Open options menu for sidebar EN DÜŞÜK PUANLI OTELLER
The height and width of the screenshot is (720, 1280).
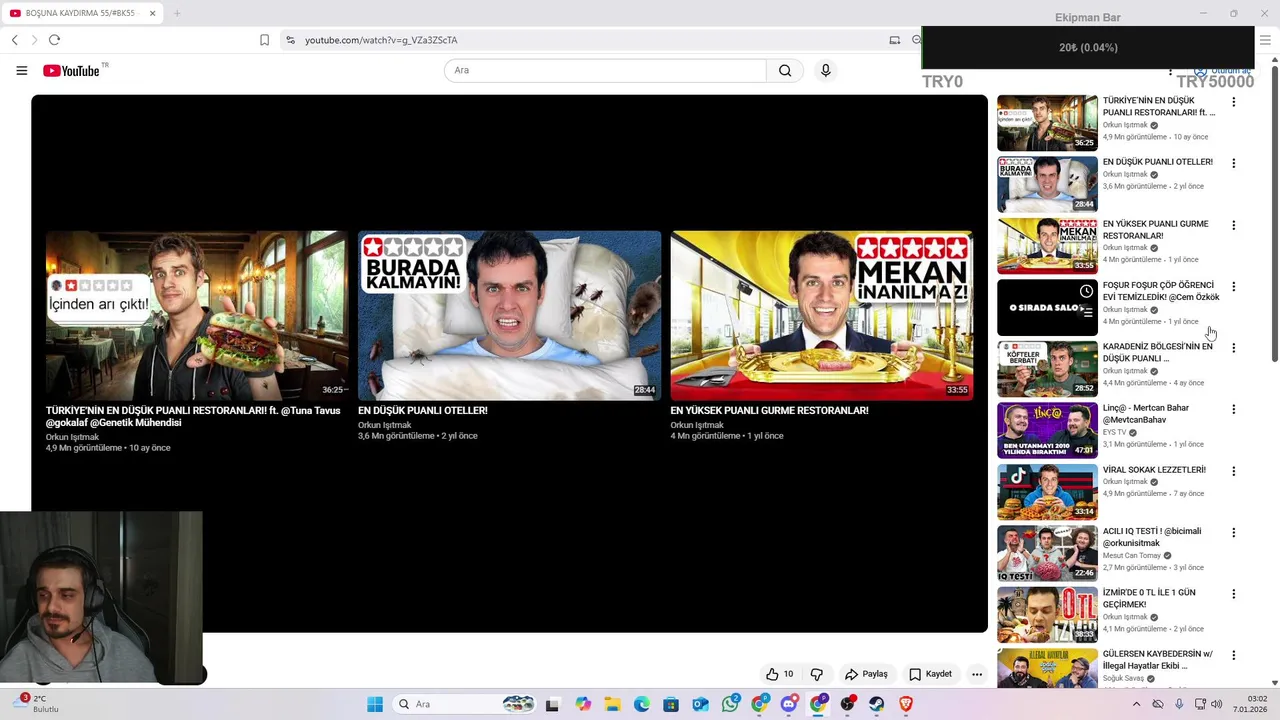point(1233,163)
